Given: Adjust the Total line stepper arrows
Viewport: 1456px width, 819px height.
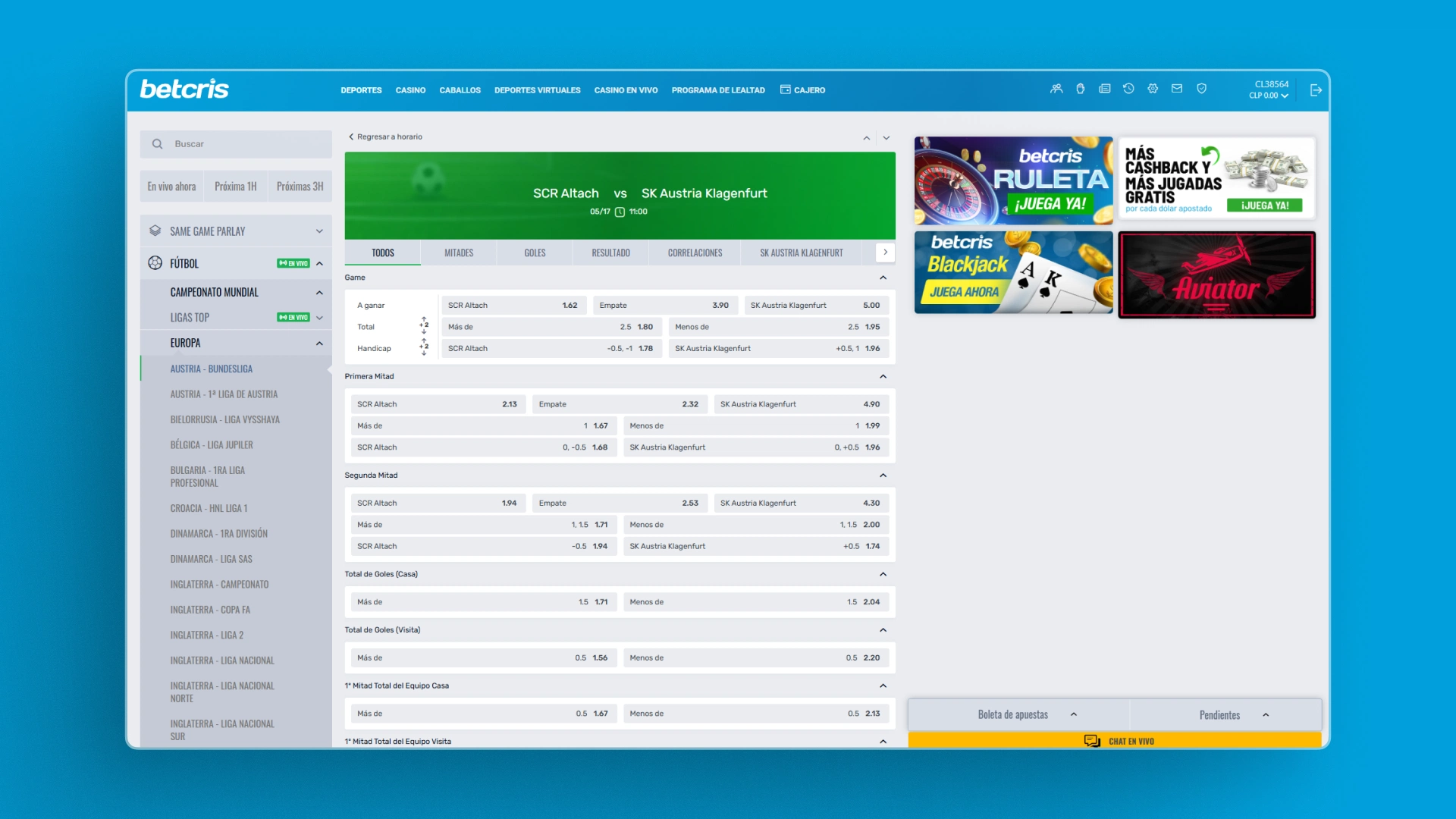Looking at the screenshot, I should [x=424, y=327].
